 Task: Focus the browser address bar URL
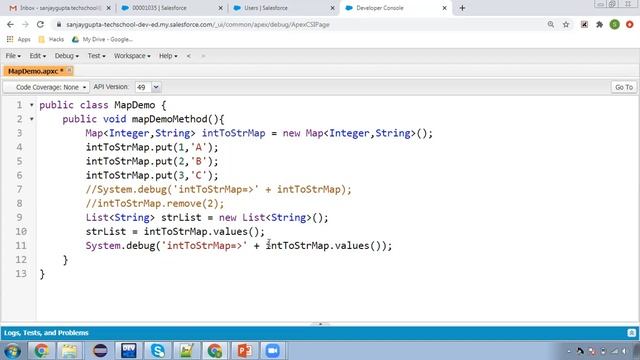click(198, 24)
